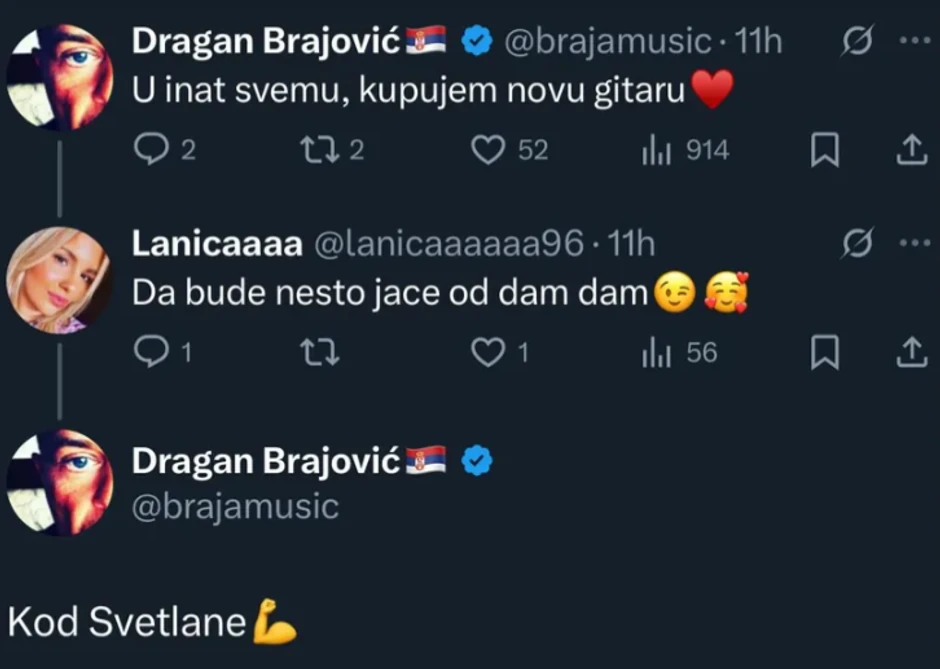Retweet Dragan's 'U inat svemu' post
The height and width of the screenshot is (669, 940).
(x=318, y=148)
